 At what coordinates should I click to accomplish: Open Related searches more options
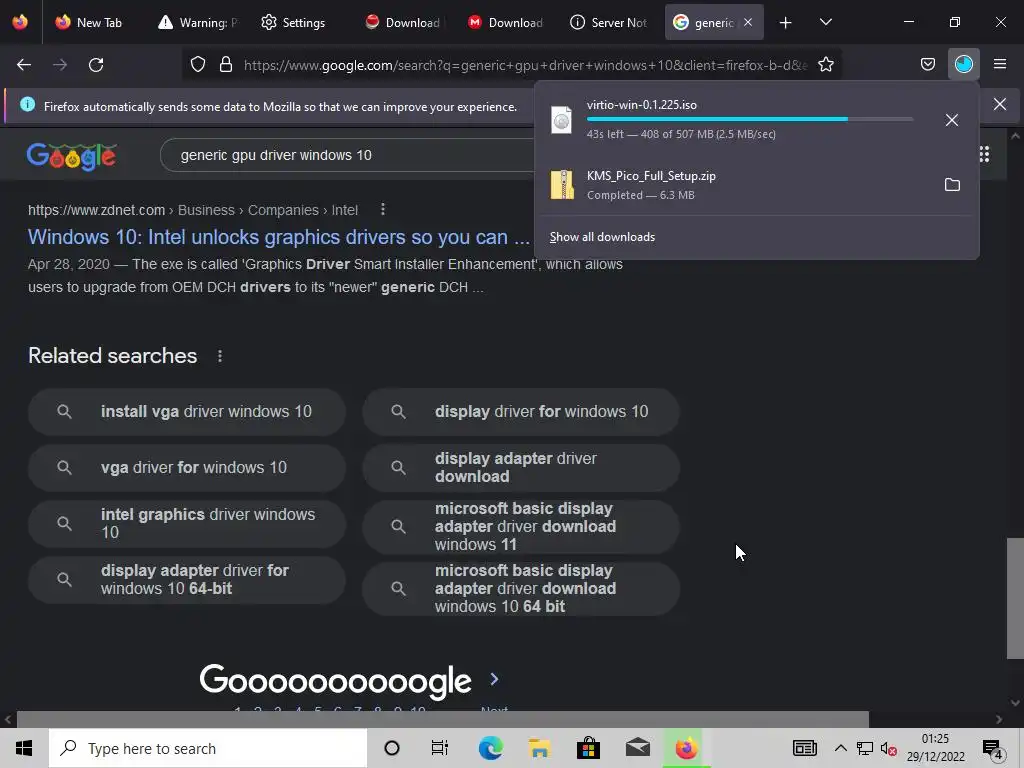tap(220, 356)
